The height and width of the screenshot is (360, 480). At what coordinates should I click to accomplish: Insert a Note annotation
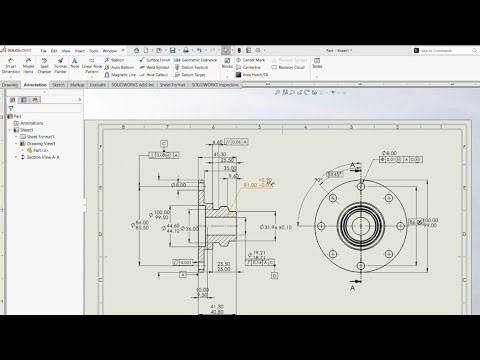[x=75, y=63]
